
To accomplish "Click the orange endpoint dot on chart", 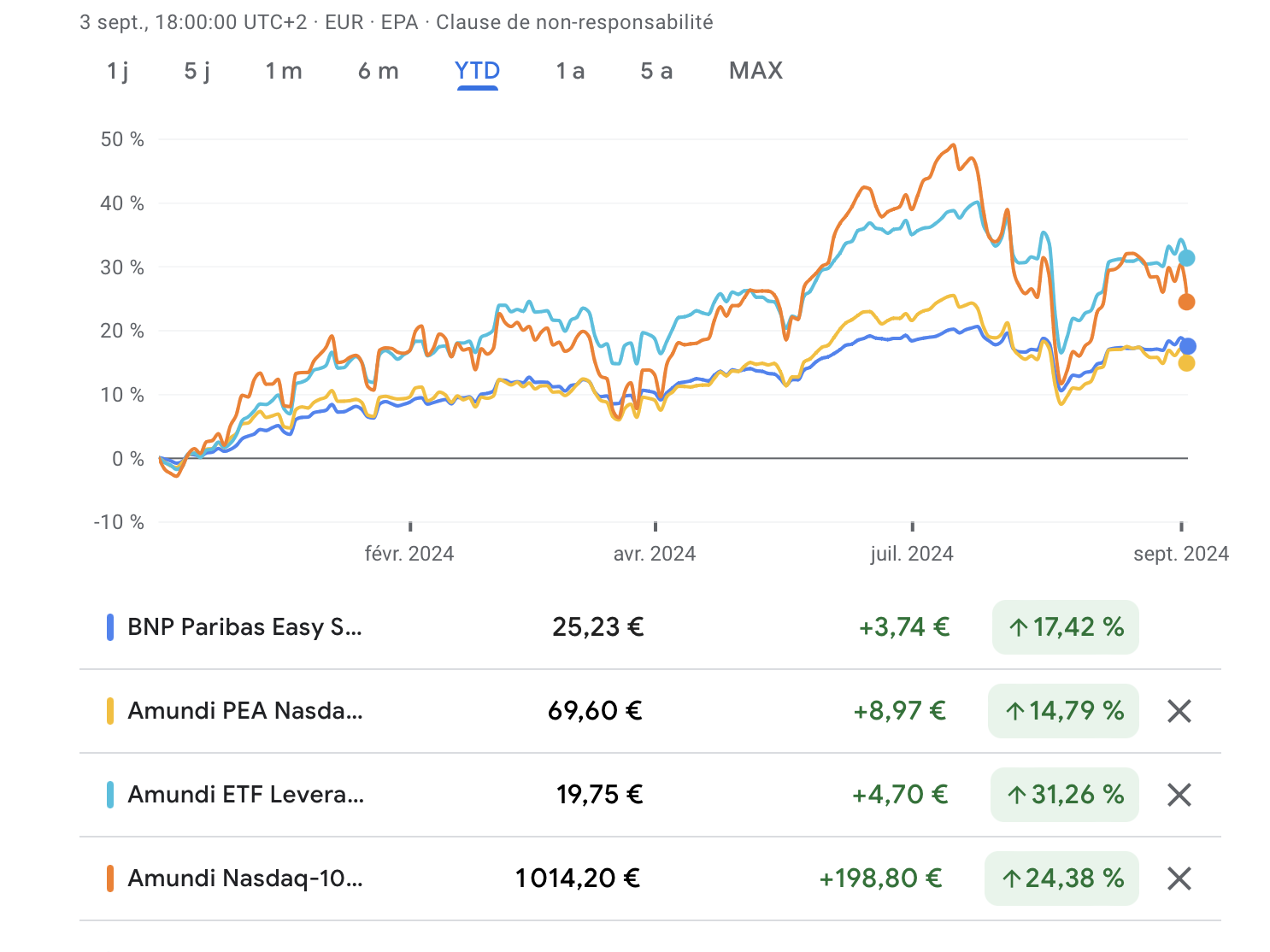I will tap(1186, 302).
